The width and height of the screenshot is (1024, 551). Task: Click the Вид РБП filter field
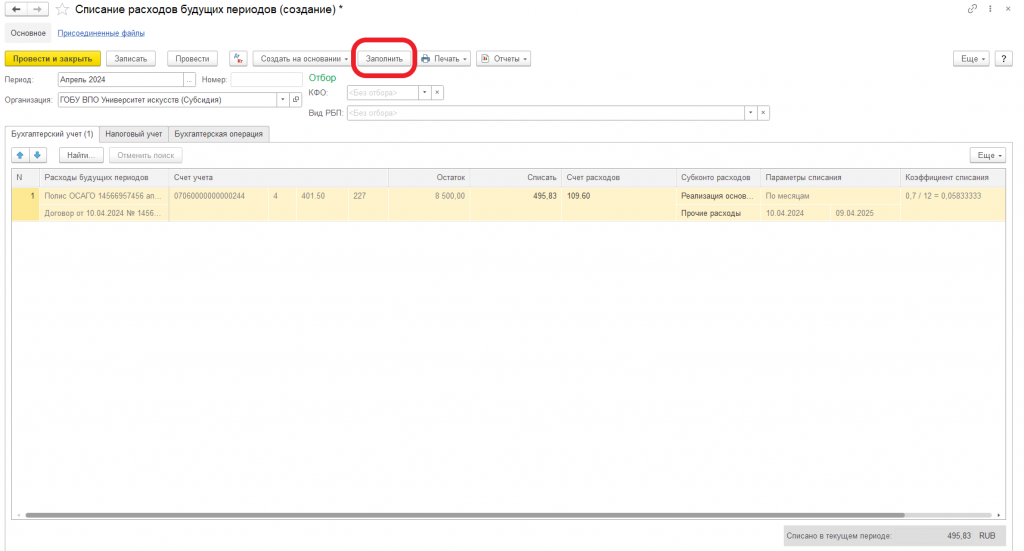point(545,113)
